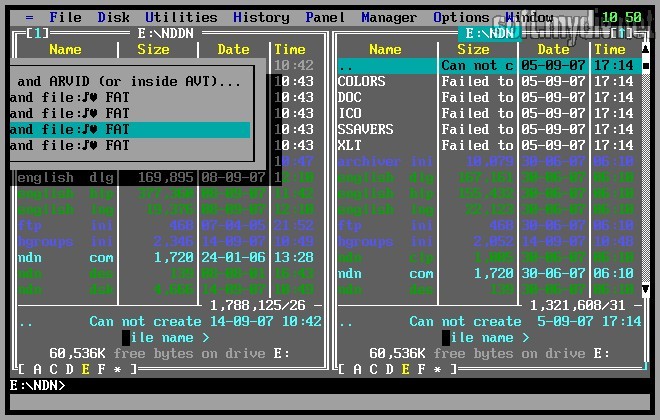Sort left panel by Date header
The image size is (660, 420).
(233, 49)
